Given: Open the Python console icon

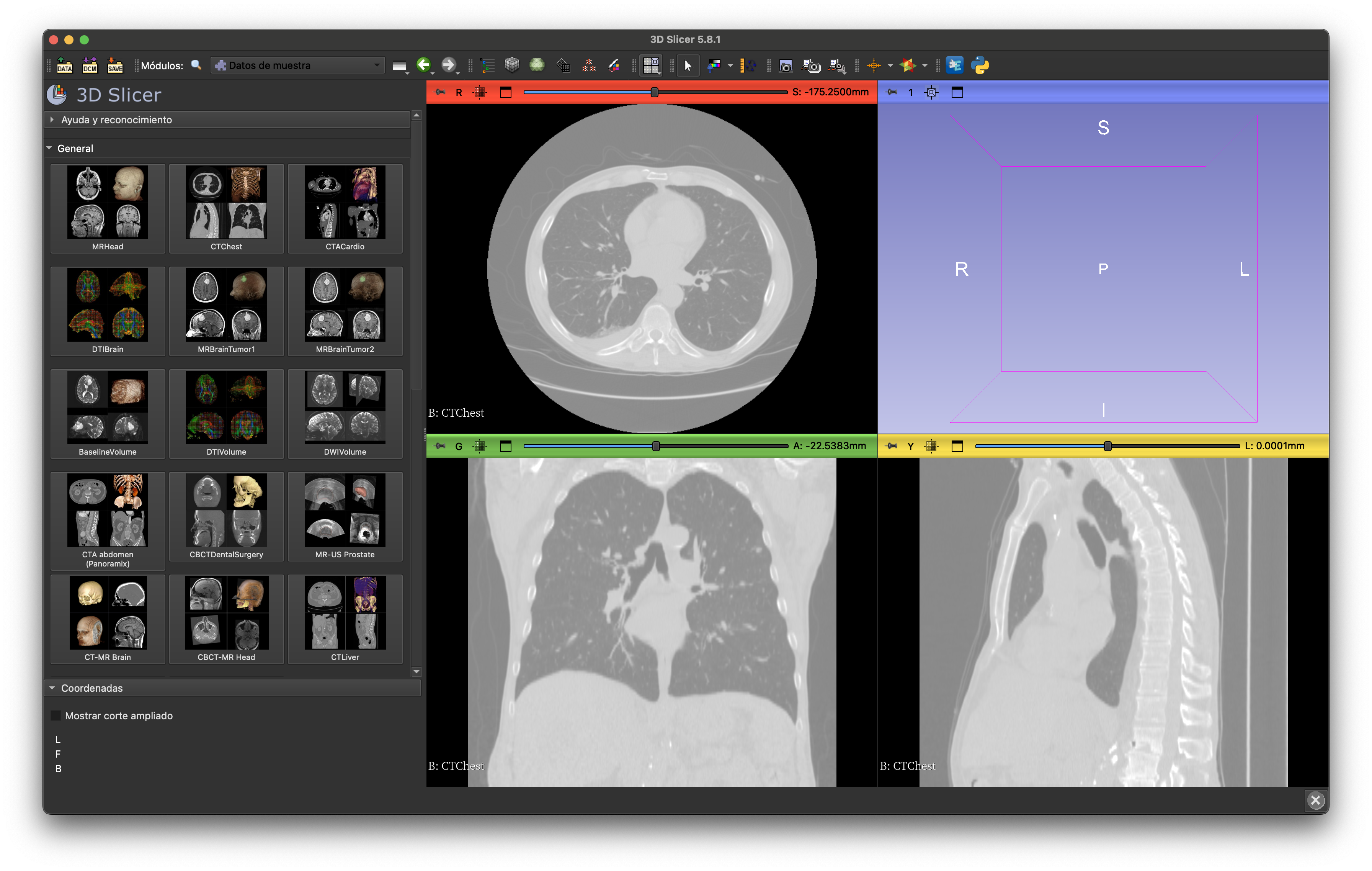Looking at the screenshot, I should (x=980, y=65).
